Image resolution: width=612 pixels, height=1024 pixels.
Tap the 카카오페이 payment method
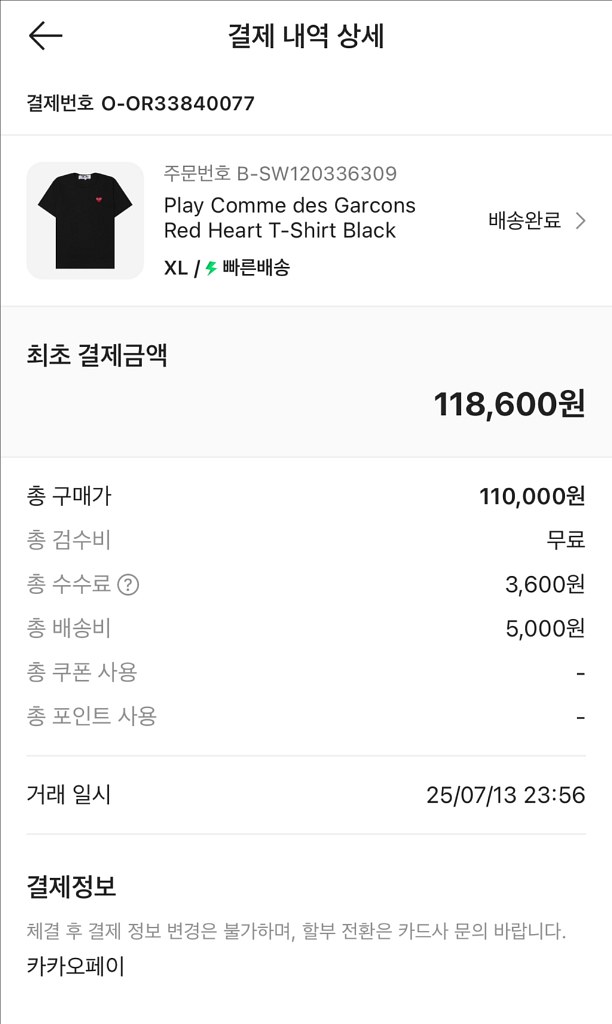[x=76, y=967]
